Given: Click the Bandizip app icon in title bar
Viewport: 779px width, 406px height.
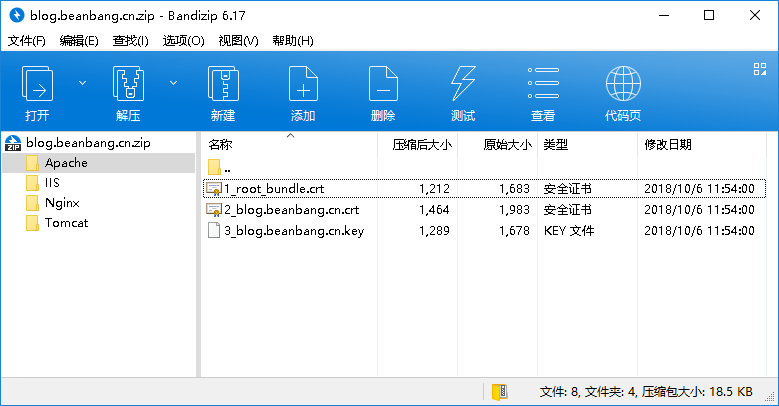Looking at the screenshot, I should pos(17,15).
